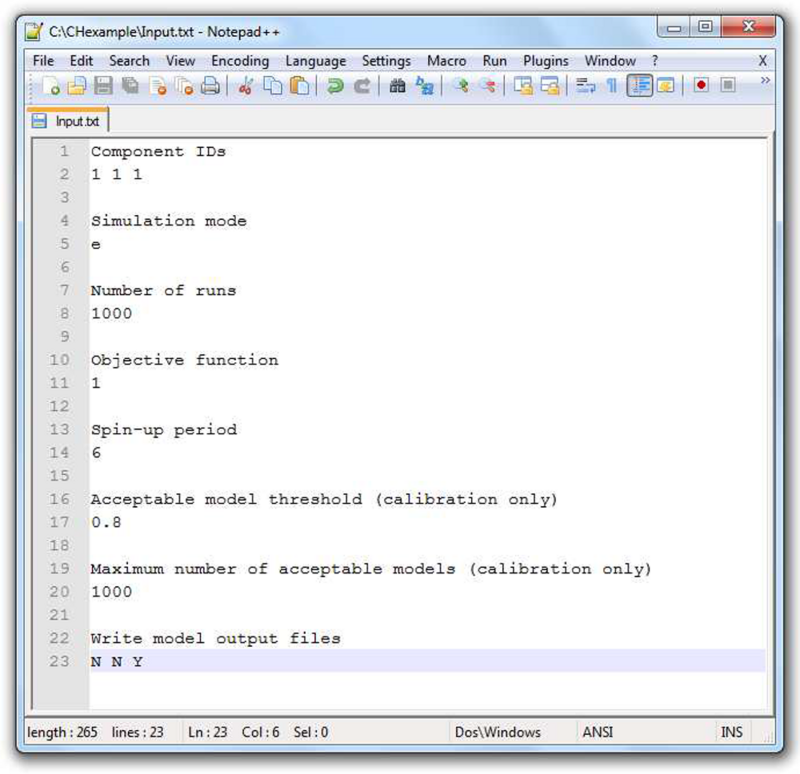Cut selected text with the scissors icon

pos(249,85)
